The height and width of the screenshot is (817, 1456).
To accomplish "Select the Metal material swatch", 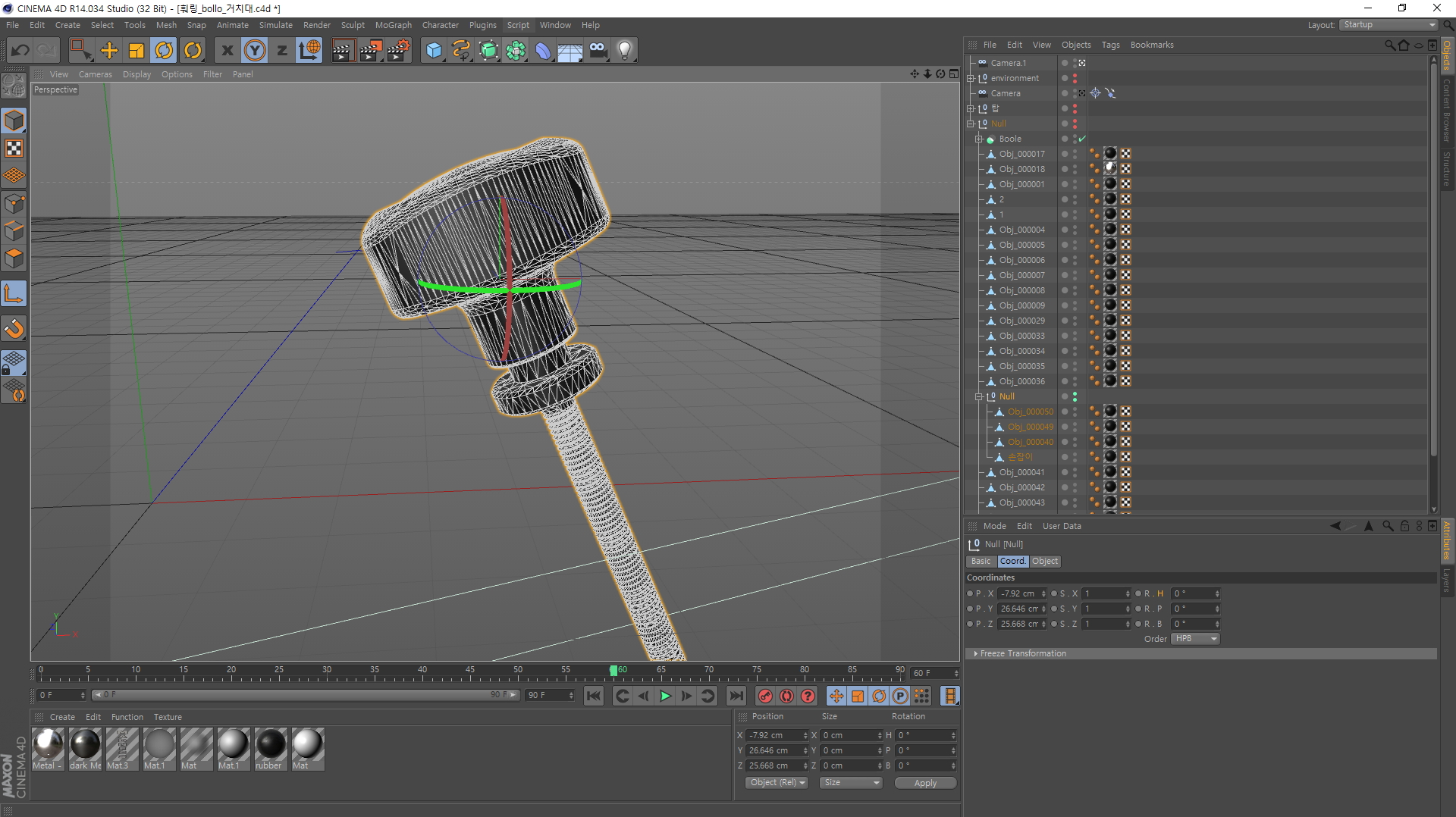I will [48, 749].
